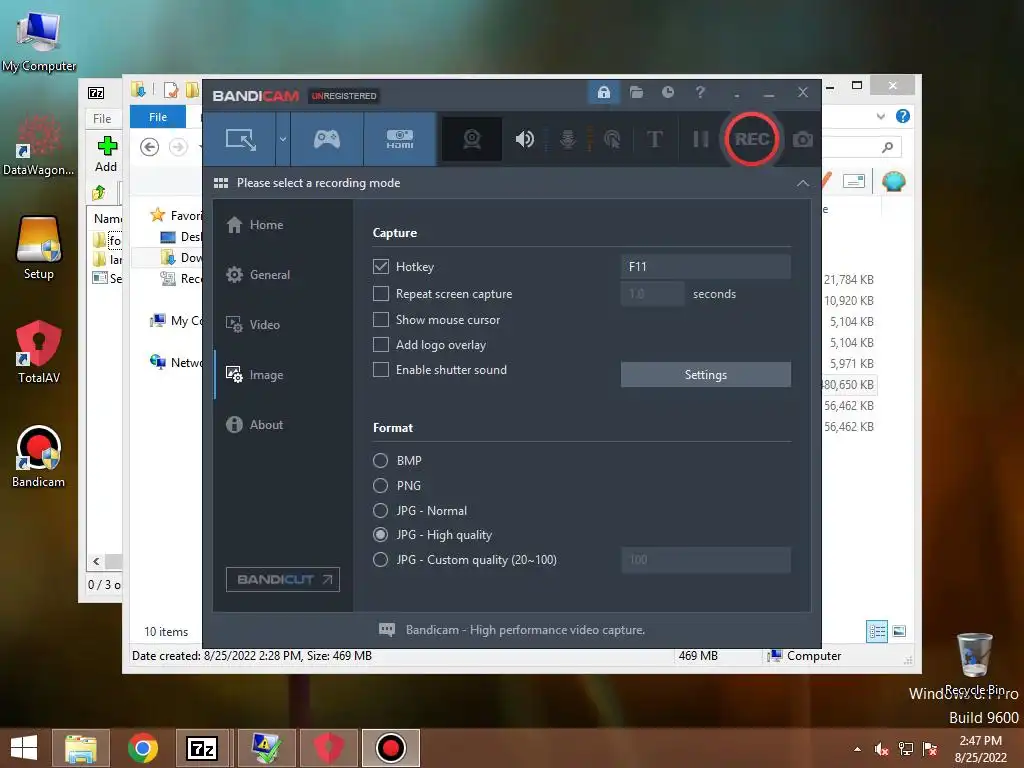Enable Repeat screen capture
The width and height of the screenshot is (1024, 768).
point(381,294)
